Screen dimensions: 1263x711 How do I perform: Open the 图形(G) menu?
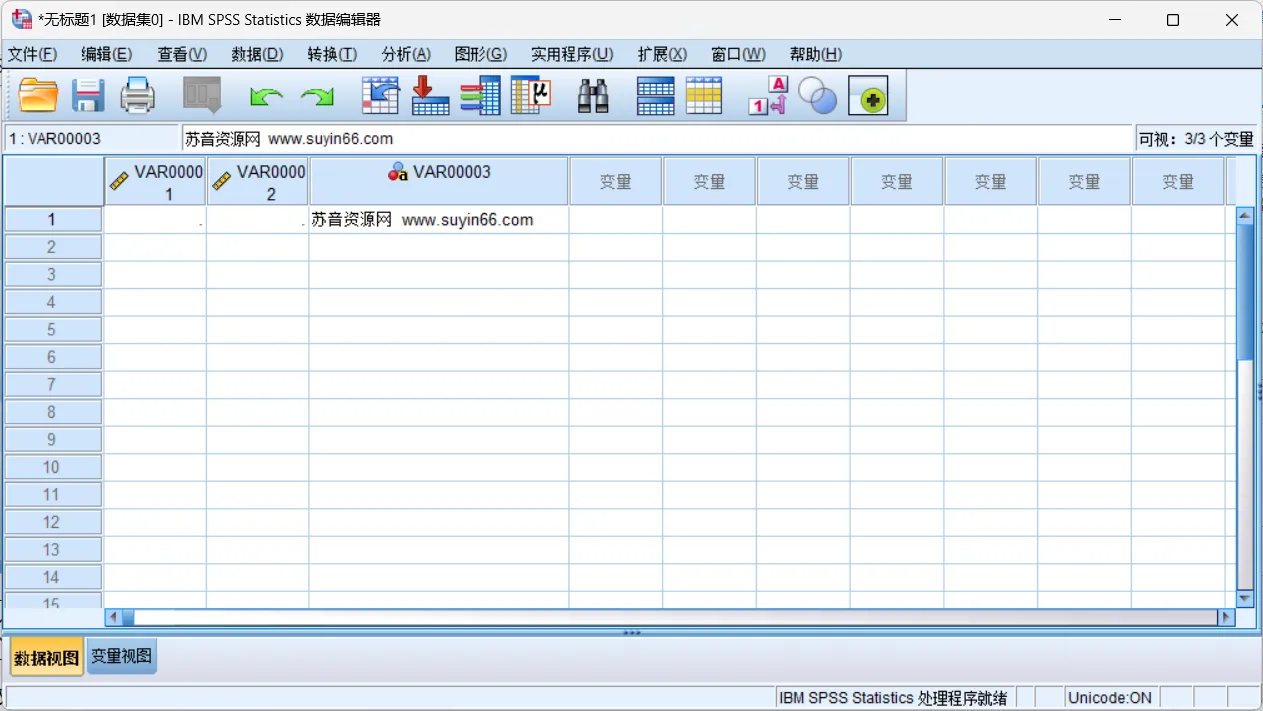click(481, 54)
